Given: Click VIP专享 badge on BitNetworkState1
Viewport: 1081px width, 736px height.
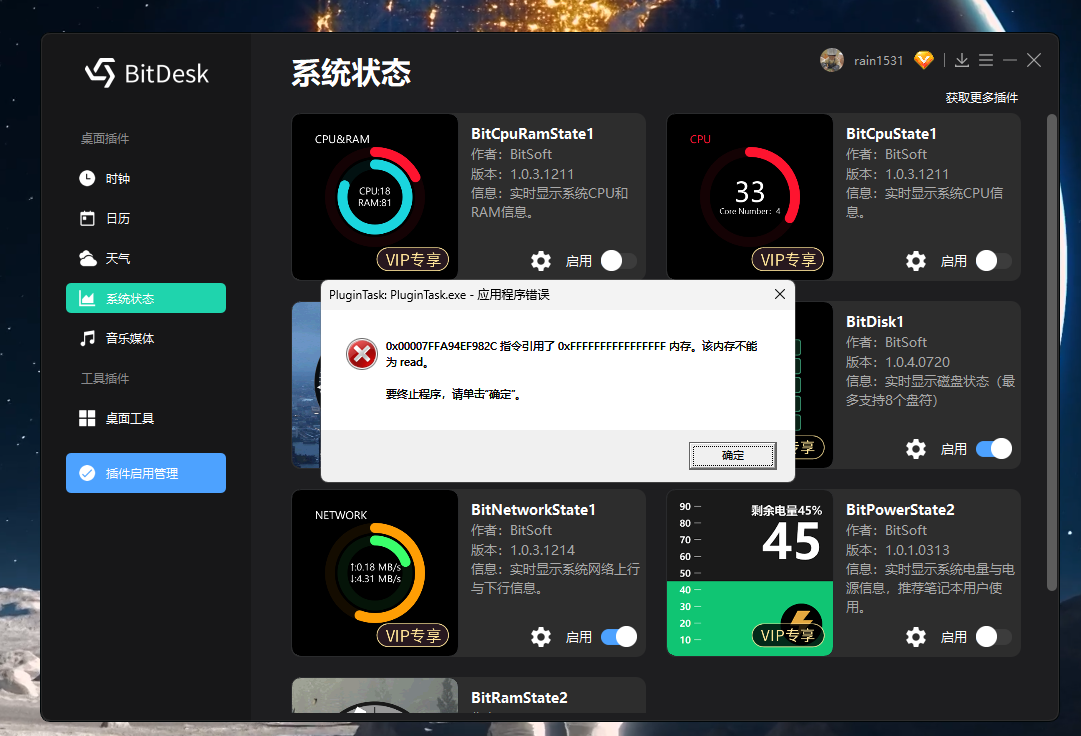Looking at the screenshot, I should (x=413, y=635).
